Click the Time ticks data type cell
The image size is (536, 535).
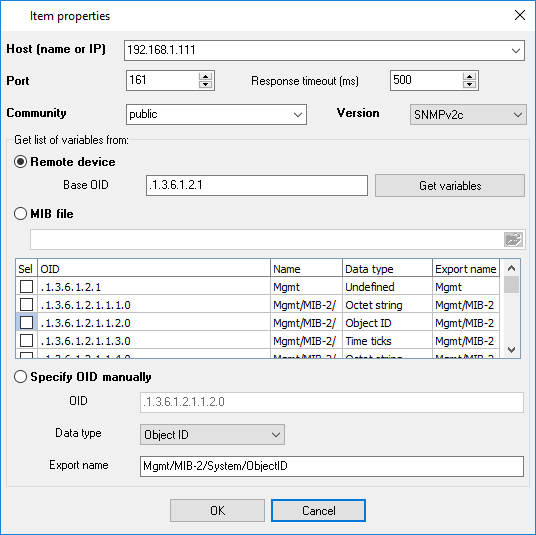point(387,341)
